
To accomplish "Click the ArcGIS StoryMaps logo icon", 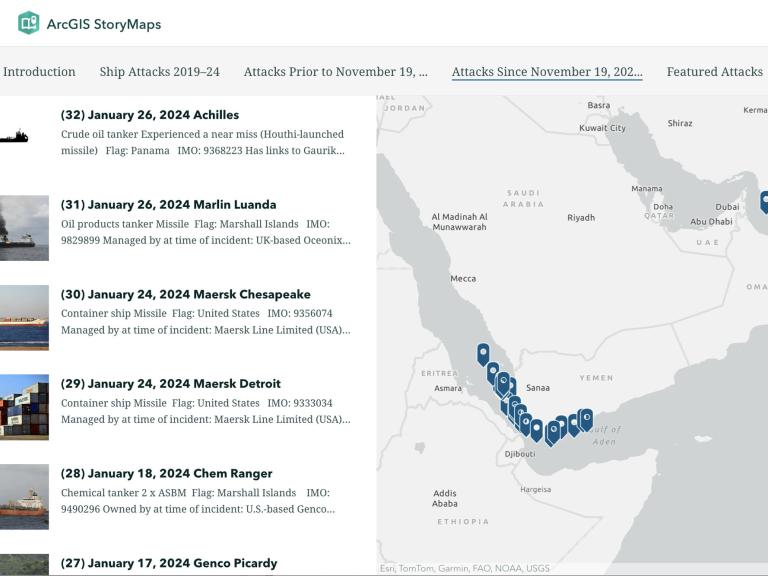I will click(28, 23).
